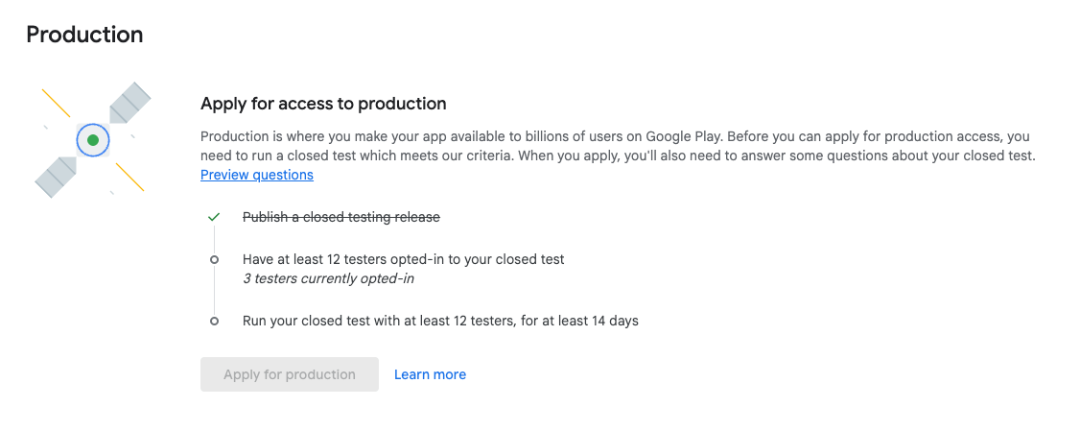Follow the Learn more link
This screenshot has height=431, width=1080.
[430, 374]
